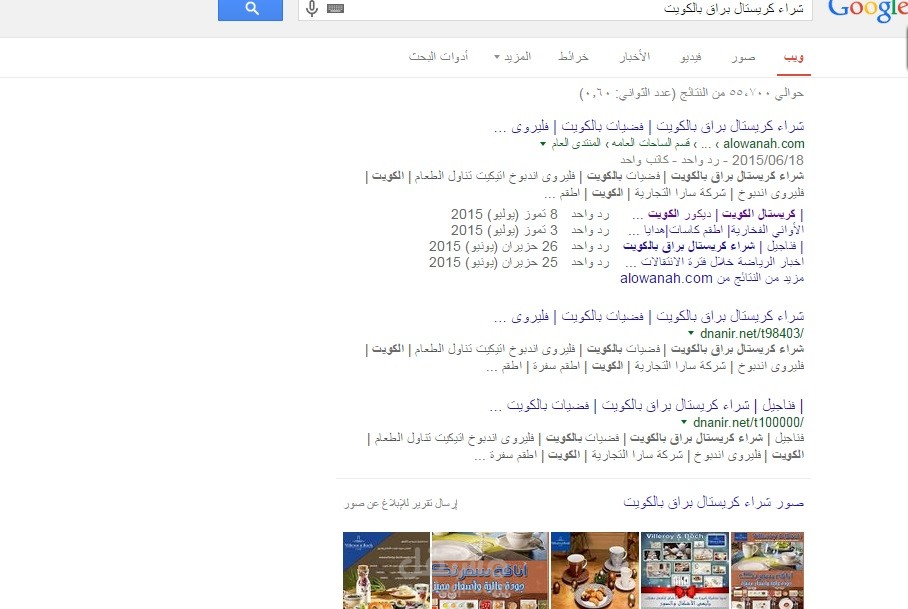Expand the المزيد (More) dropdown
Viewport: 908px width, 609px height.
click(x=513, y=57)
